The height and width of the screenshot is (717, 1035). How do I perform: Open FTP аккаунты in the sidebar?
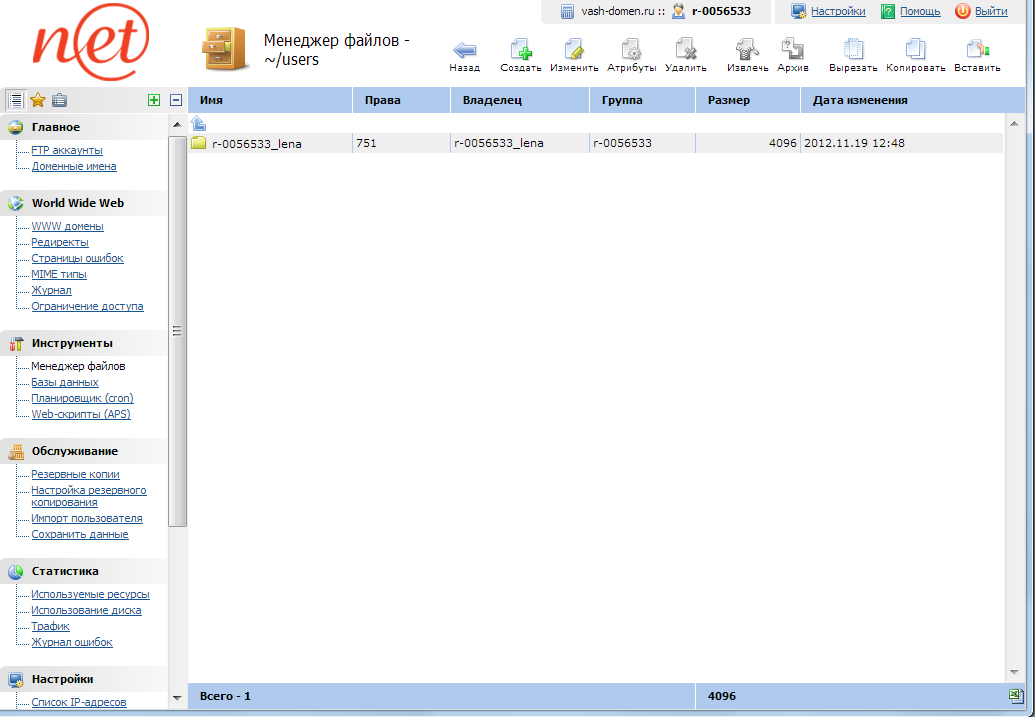click(x=67, y=150)
